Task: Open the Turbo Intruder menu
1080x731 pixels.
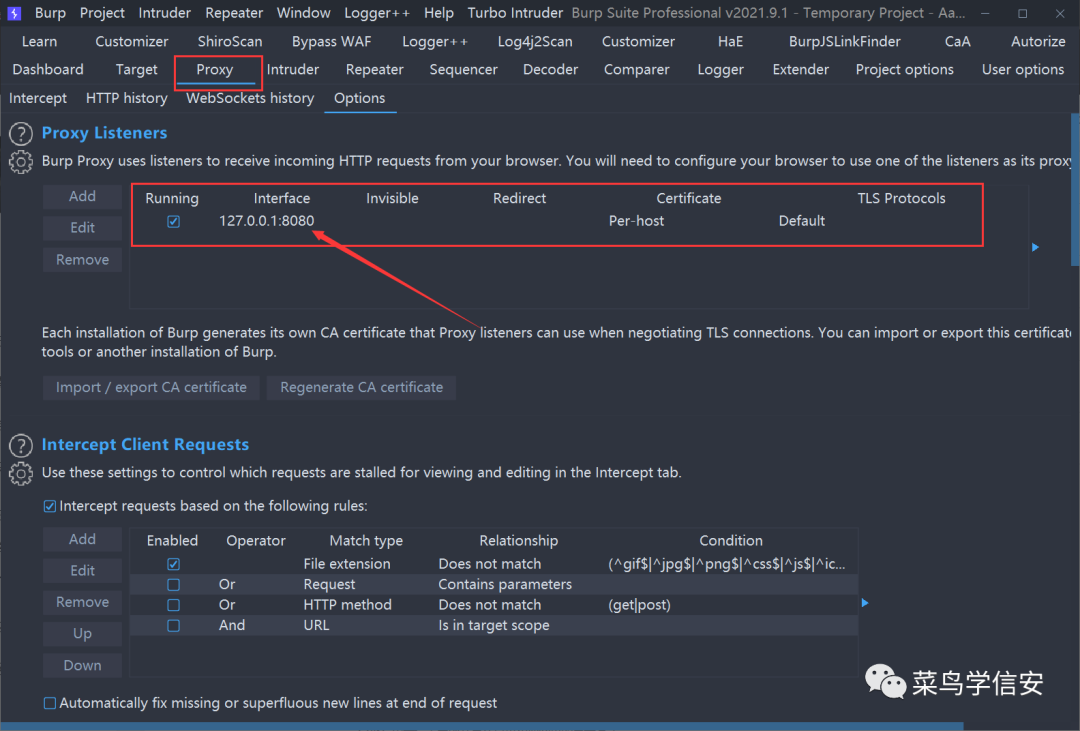Action: 515,13
